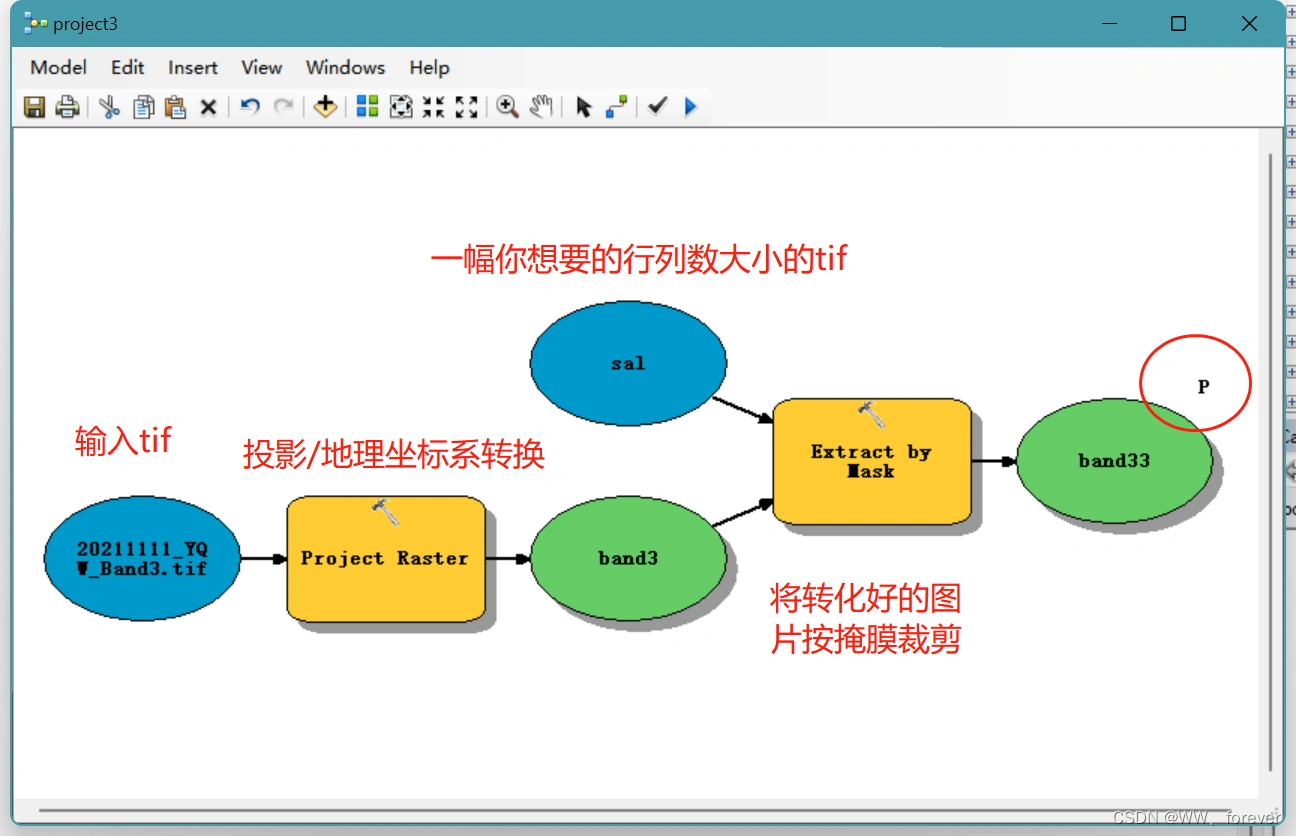Image resolution: width=1296 pixels, height=836 pixels.
Task: Open the Insert menu
Action: tap(193, 68)
